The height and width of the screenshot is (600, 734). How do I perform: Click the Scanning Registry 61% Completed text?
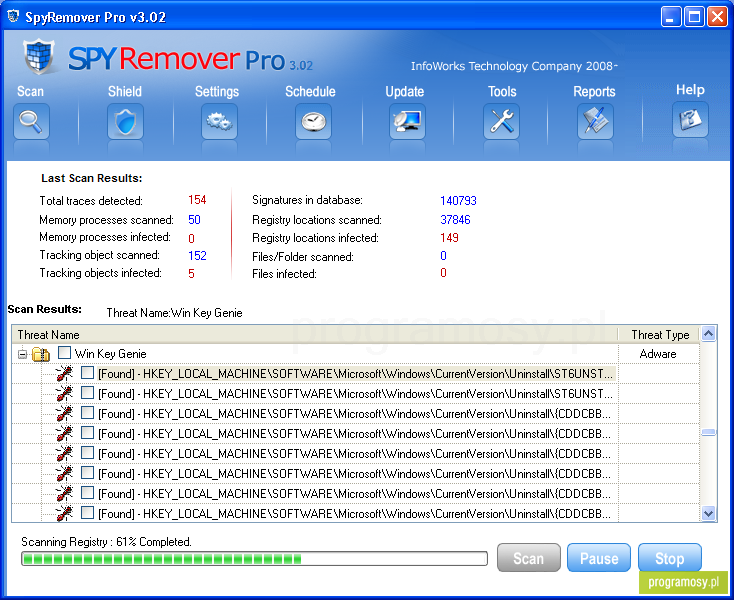[107, 542]
